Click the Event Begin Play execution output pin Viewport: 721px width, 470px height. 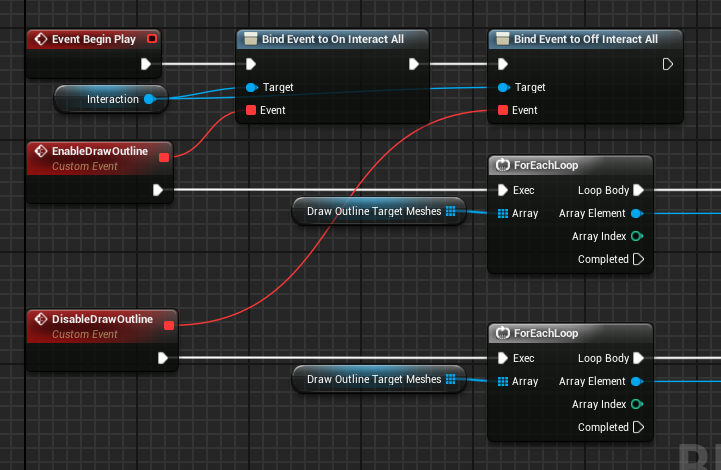(146, 64)
